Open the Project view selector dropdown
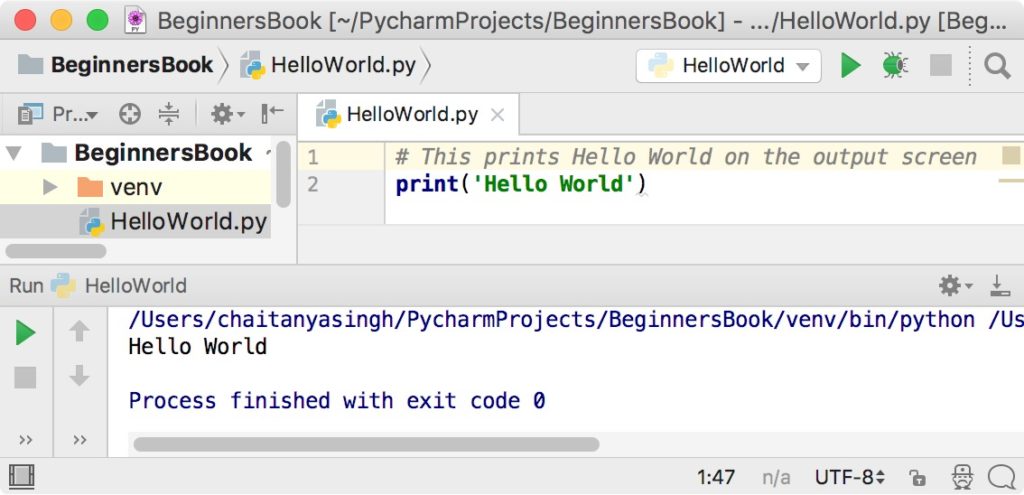The height and width of the screenshot is (495, 1024). (58, 115)
